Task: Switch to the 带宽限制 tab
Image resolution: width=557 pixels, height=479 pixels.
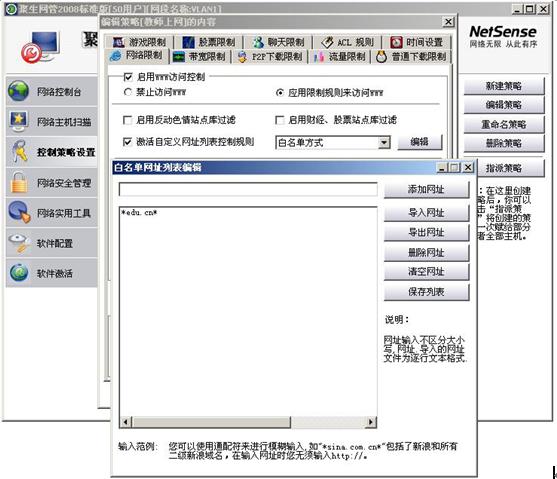Action: (199, 56)
